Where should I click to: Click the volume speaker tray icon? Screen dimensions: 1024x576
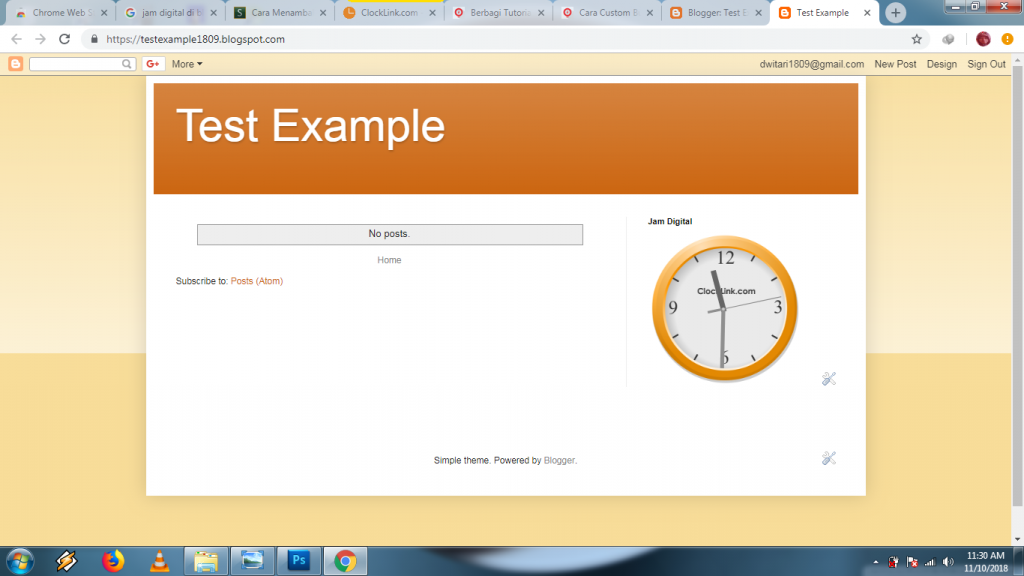click(948, 562)
